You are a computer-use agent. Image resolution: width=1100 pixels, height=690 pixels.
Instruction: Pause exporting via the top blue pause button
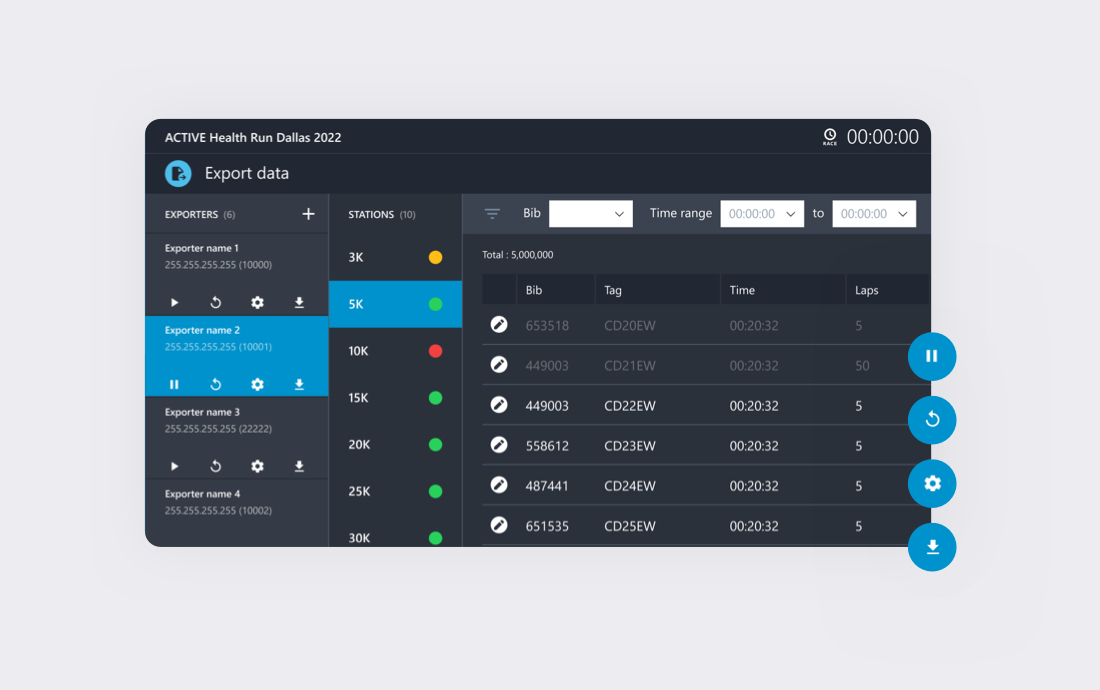click(x=932, y=356)
